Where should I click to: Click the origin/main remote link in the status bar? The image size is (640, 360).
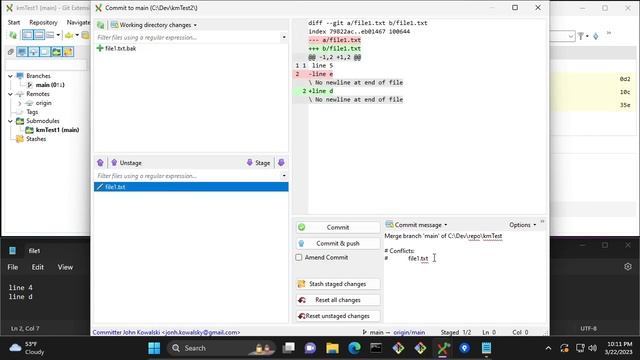[409, 332]
